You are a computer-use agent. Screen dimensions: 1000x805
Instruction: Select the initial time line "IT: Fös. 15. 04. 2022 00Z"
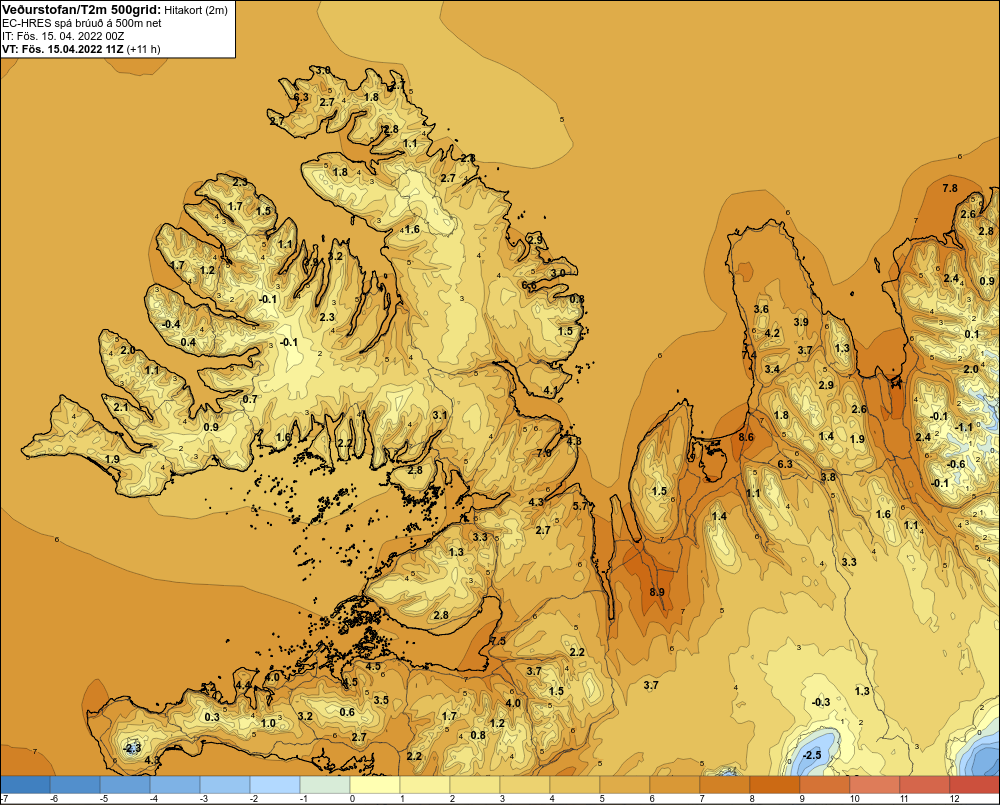point(63,36)
